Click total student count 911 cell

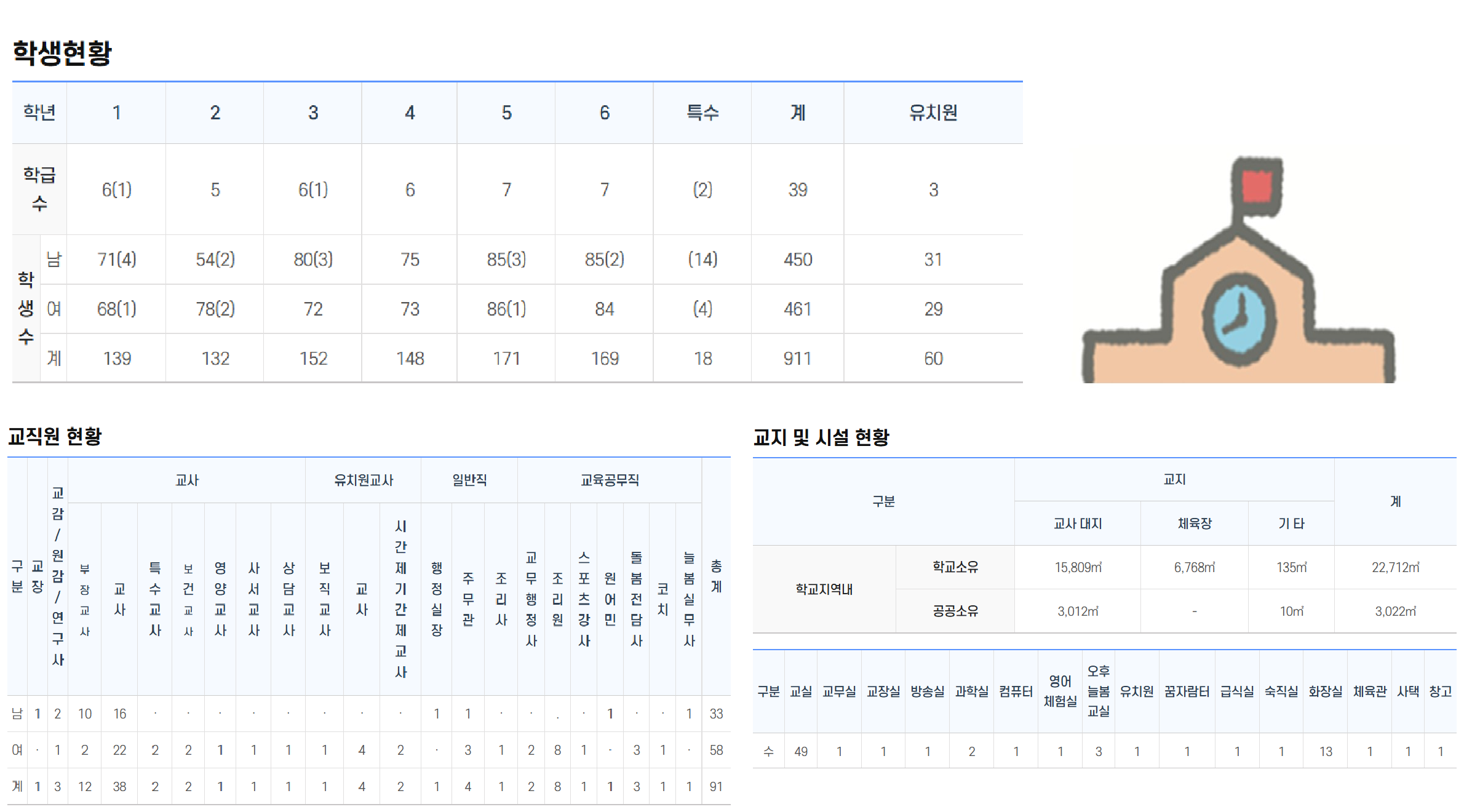point(797,358)
